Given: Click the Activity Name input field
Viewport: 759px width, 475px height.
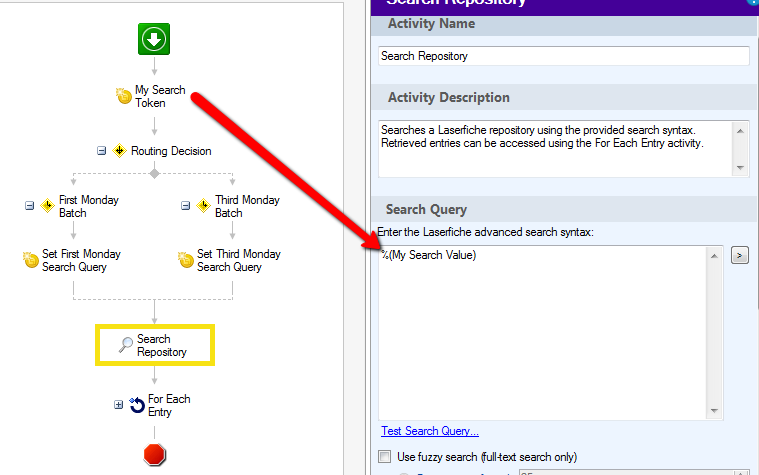Looking at the screenshot, I should click(563, 56).
